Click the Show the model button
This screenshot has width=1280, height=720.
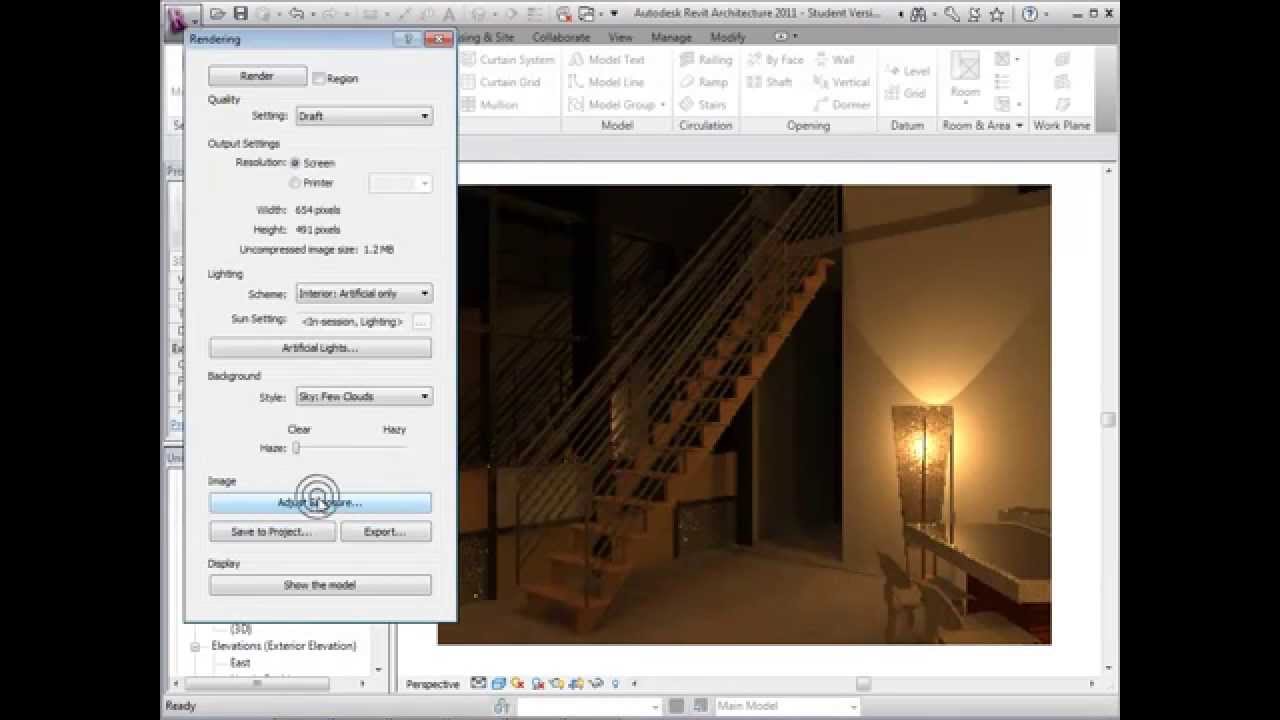pos(320,585)
